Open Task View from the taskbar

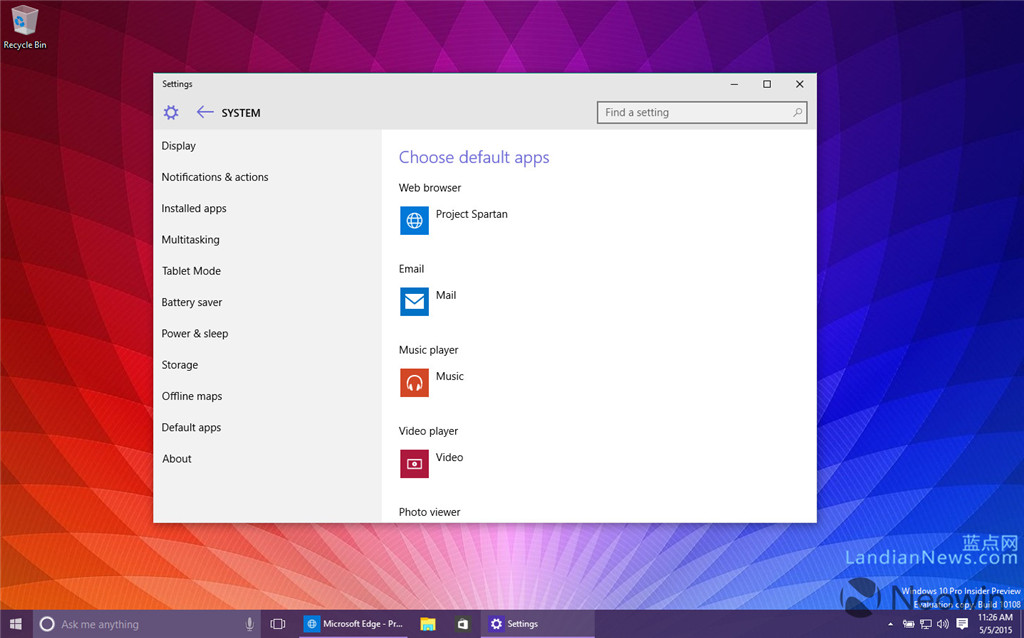point(277,623)
